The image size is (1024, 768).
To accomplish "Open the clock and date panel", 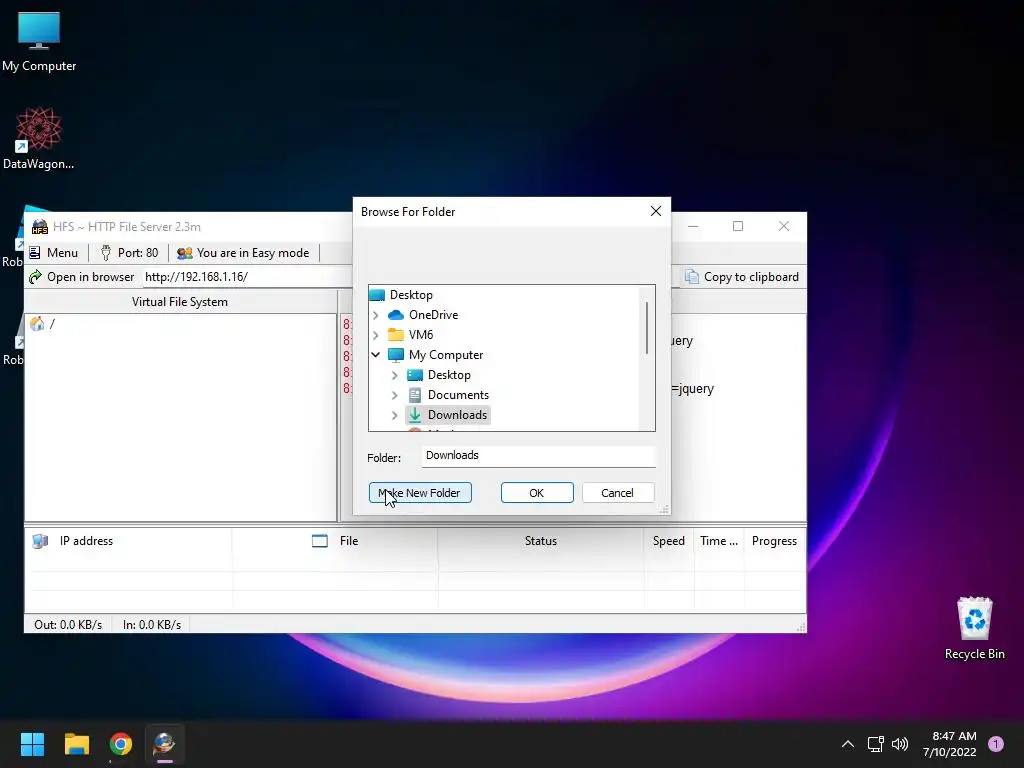I will [x=950, y=744].
